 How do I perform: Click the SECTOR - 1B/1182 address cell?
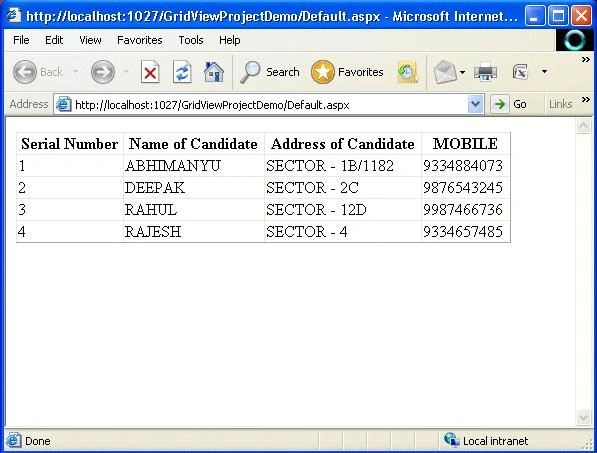coord(343,166)
